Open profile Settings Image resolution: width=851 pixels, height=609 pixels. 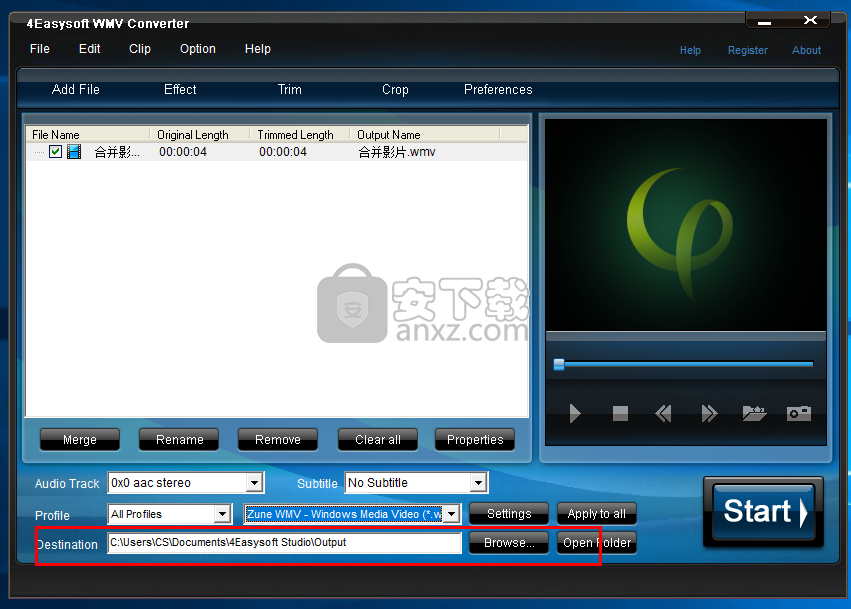pos(509,513)
